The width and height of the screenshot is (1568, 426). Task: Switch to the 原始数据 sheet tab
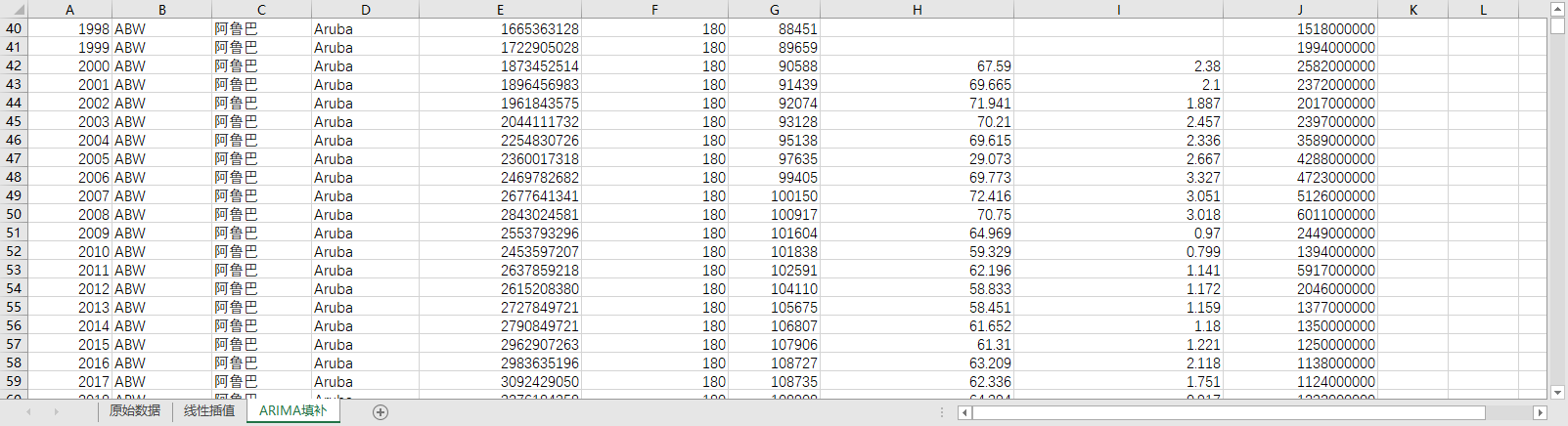[135, 411]
